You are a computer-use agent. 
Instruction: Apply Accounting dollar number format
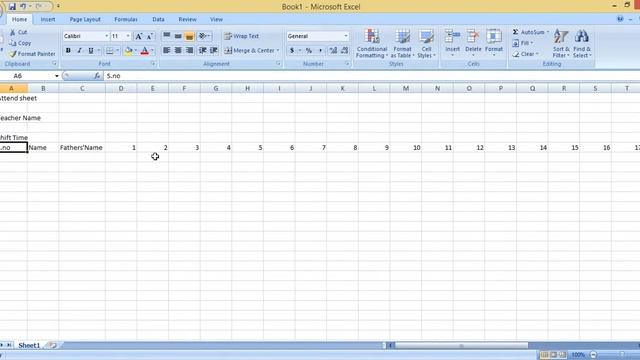point(292,51)
